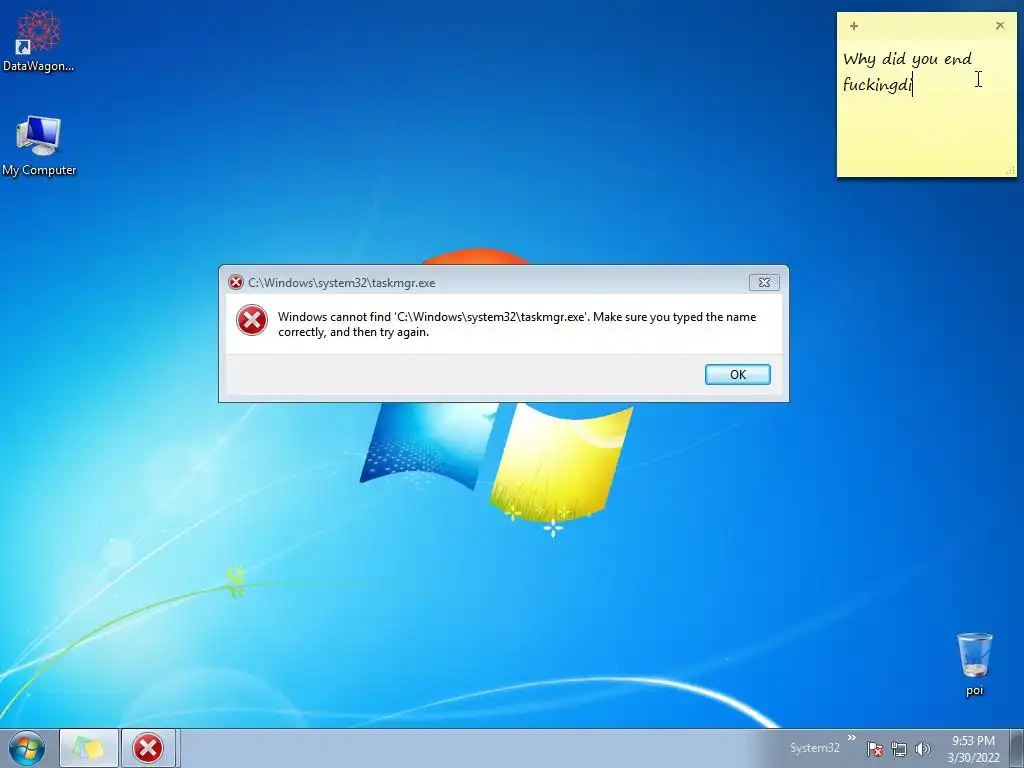Click the System32 toolbar label

(814, 748)
